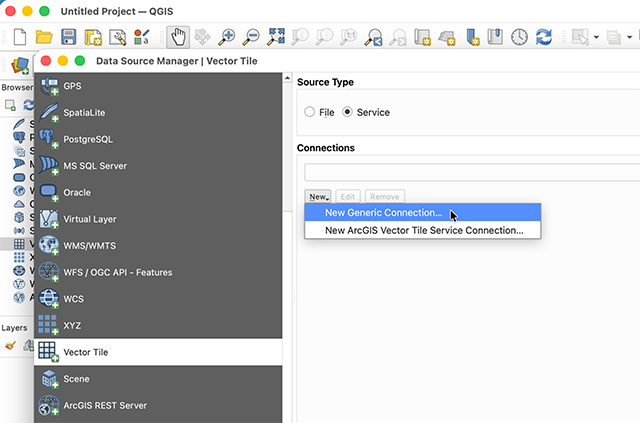Click the Refresh map icon
This screenshot has width=640, height=423.
544,38
